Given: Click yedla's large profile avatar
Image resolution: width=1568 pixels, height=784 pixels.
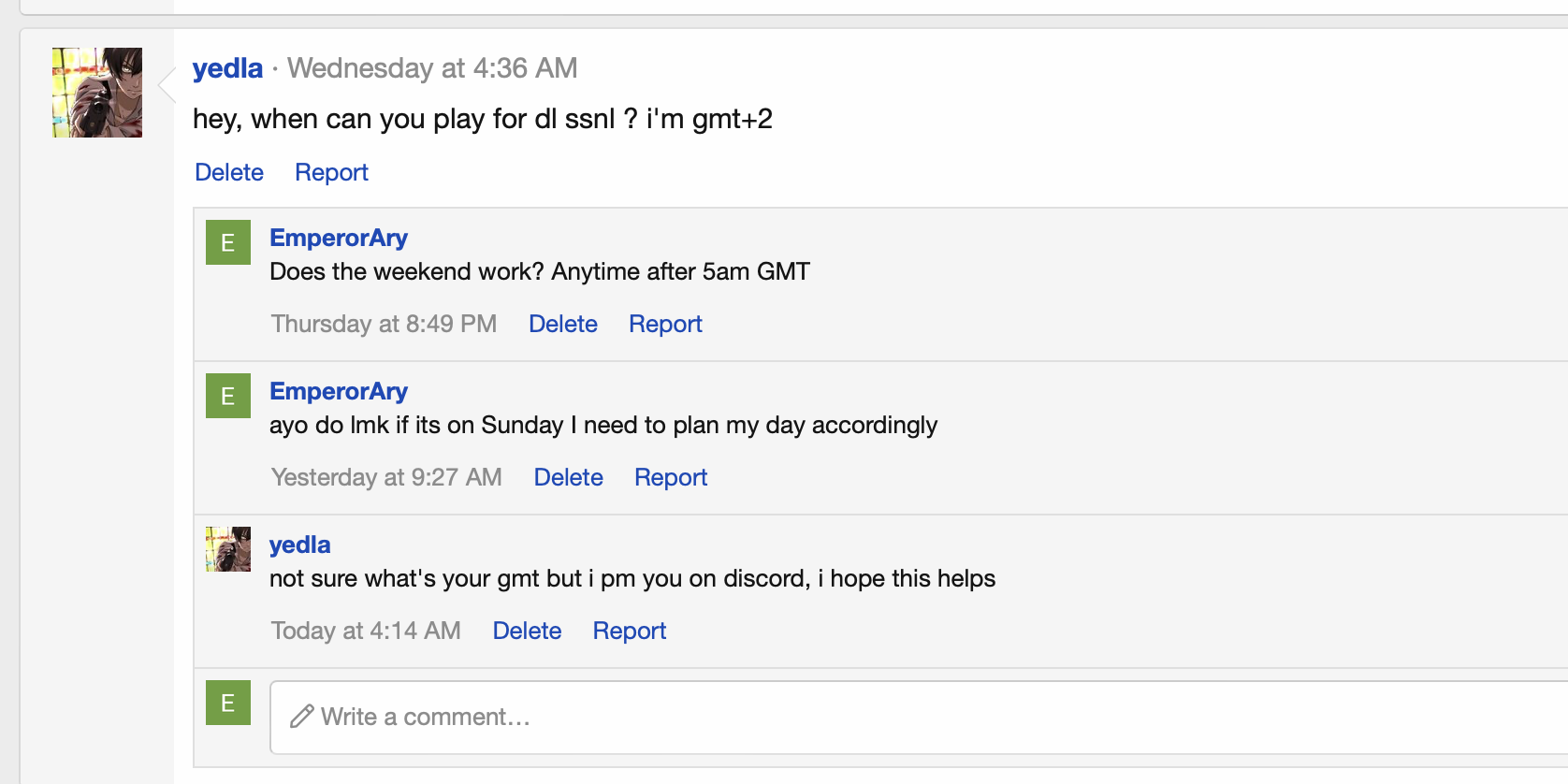Looking at the screenshot, I should [x=97, y=93].
